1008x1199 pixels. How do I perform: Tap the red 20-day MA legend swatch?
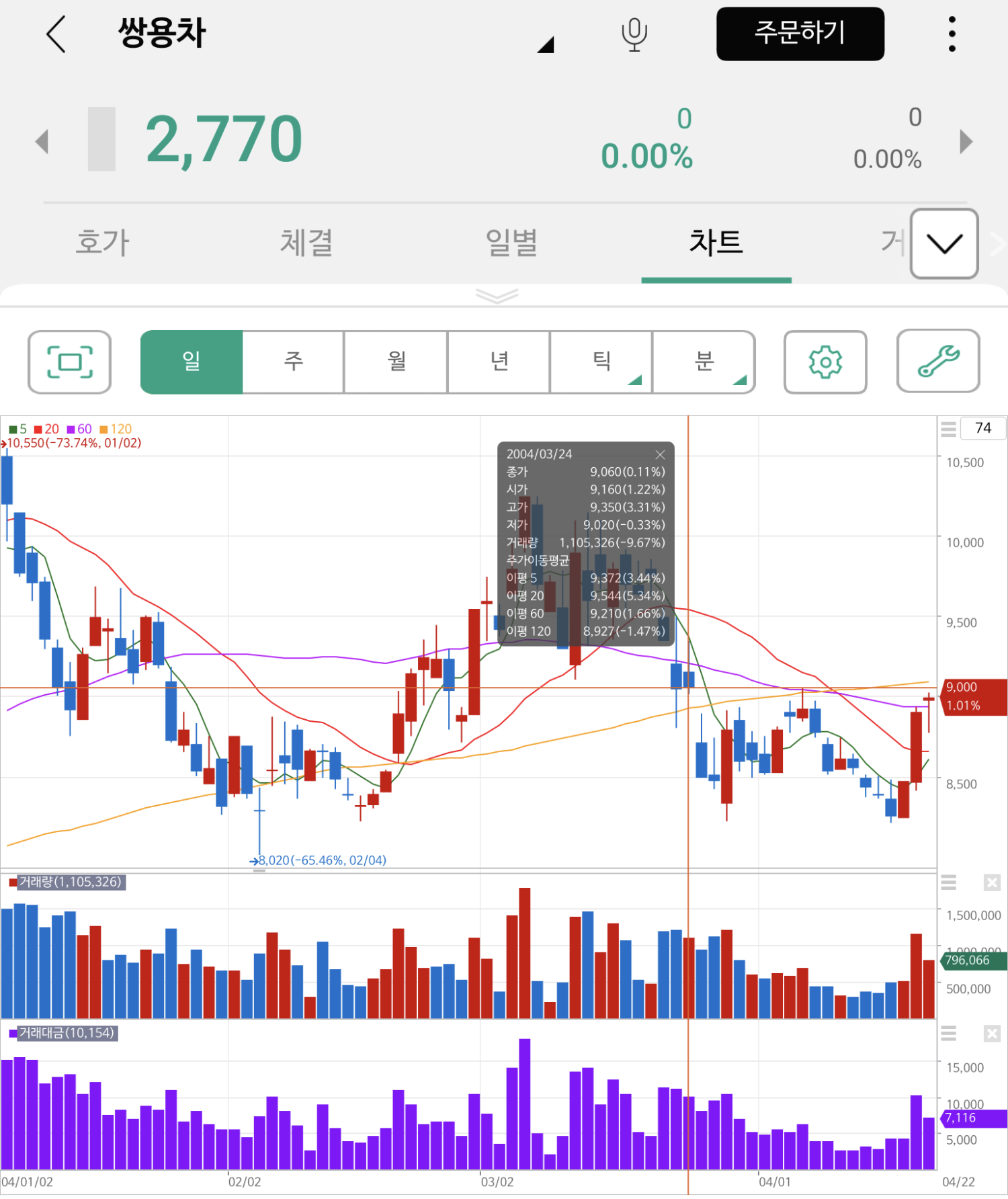coord(38,429)
